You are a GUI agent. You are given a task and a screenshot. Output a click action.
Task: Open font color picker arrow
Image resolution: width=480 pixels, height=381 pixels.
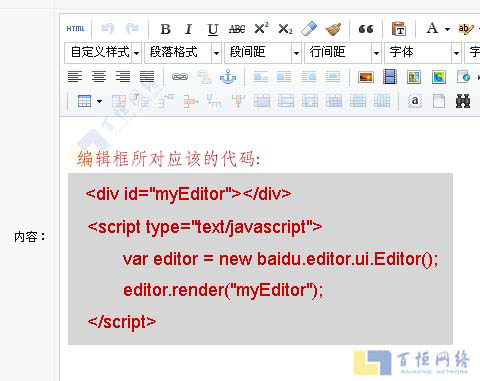click(447, 29)
